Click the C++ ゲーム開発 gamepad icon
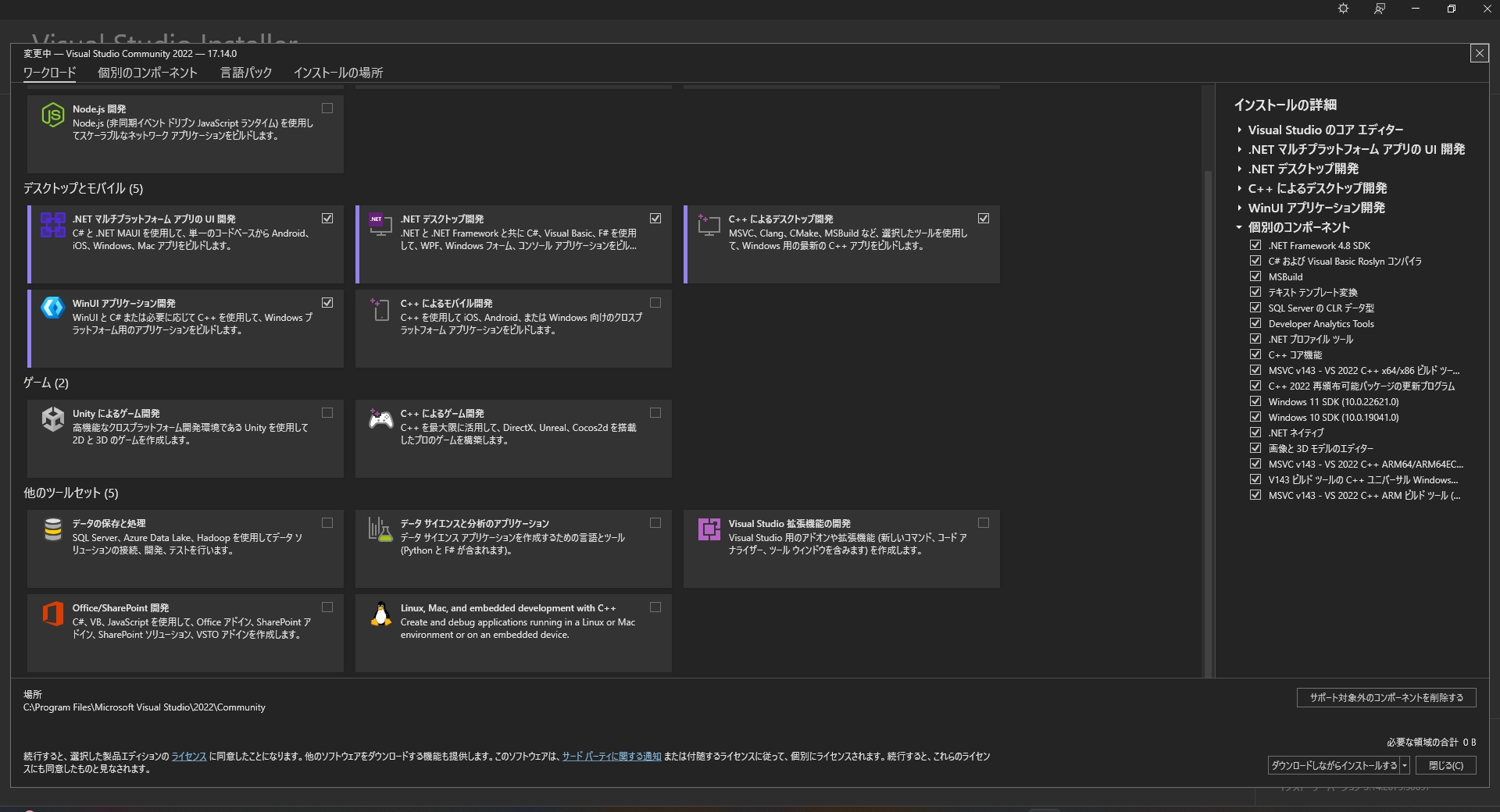 (380, 419)
